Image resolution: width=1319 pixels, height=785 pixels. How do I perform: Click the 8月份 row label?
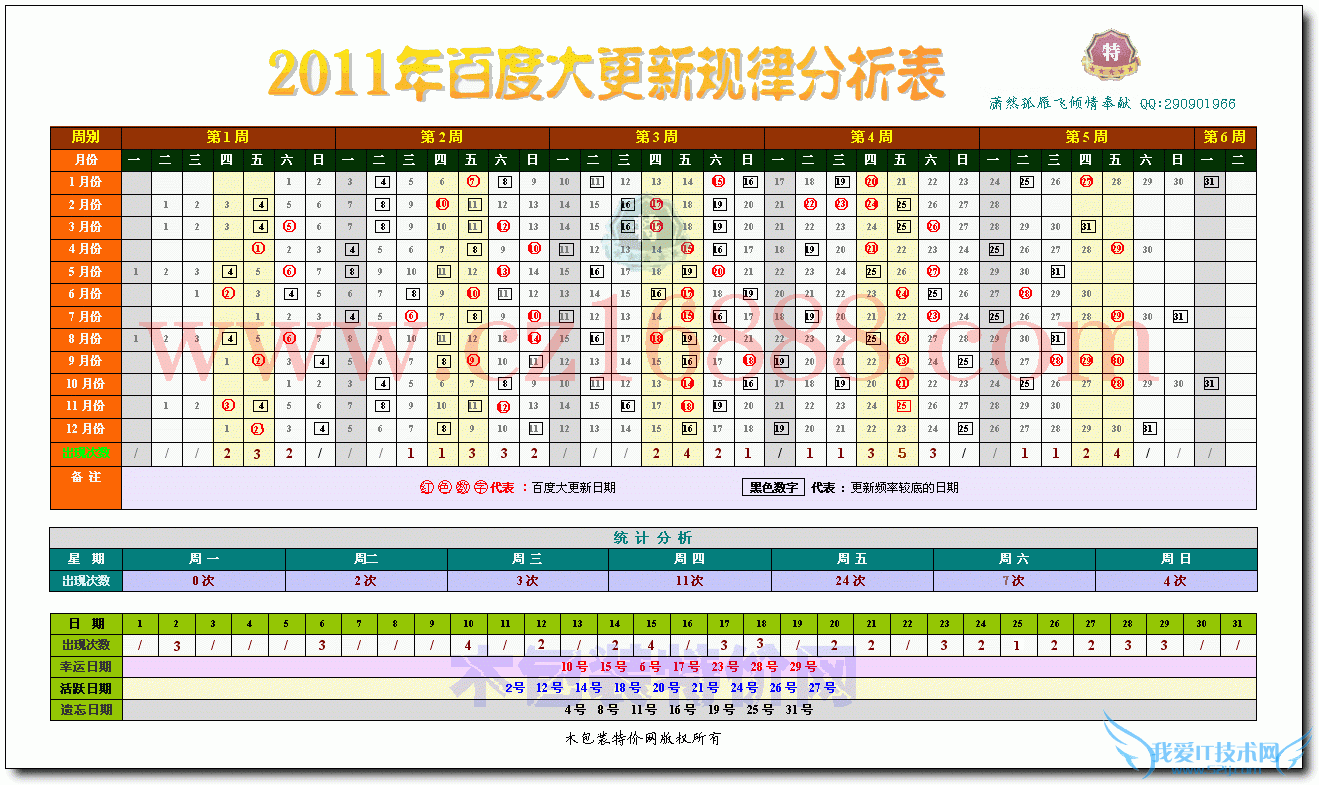point(86,339)
